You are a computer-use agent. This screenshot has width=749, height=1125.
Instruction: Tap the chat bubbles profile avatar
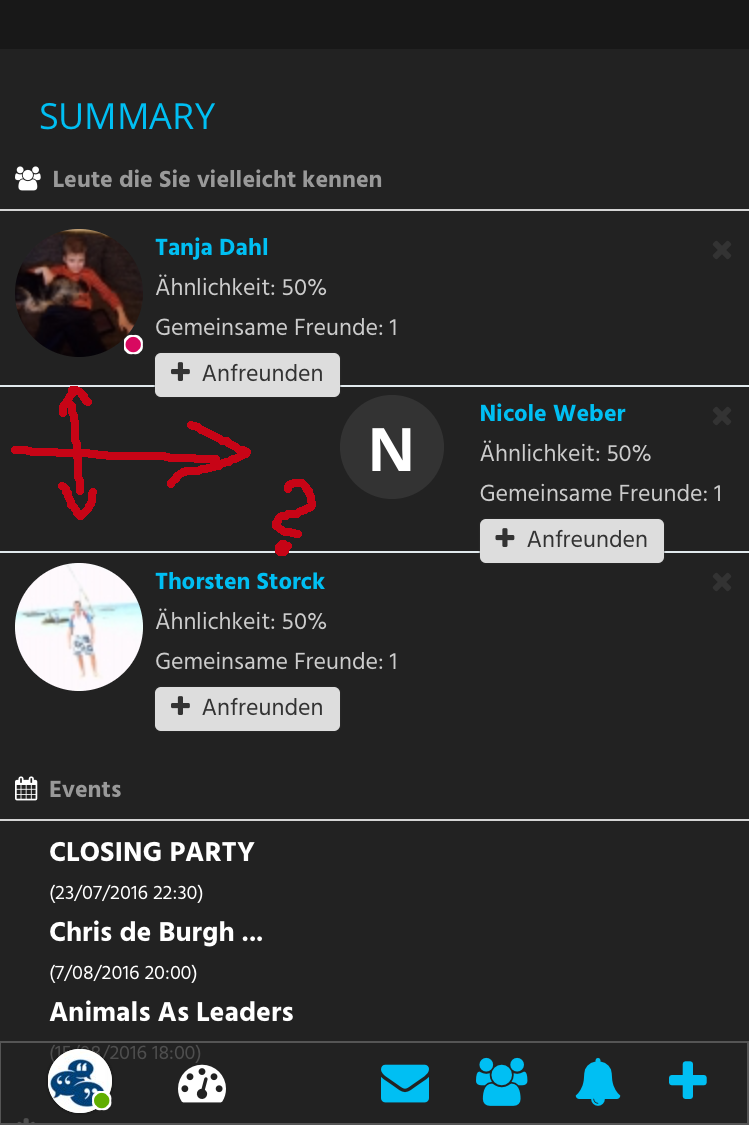[79, 1082]
